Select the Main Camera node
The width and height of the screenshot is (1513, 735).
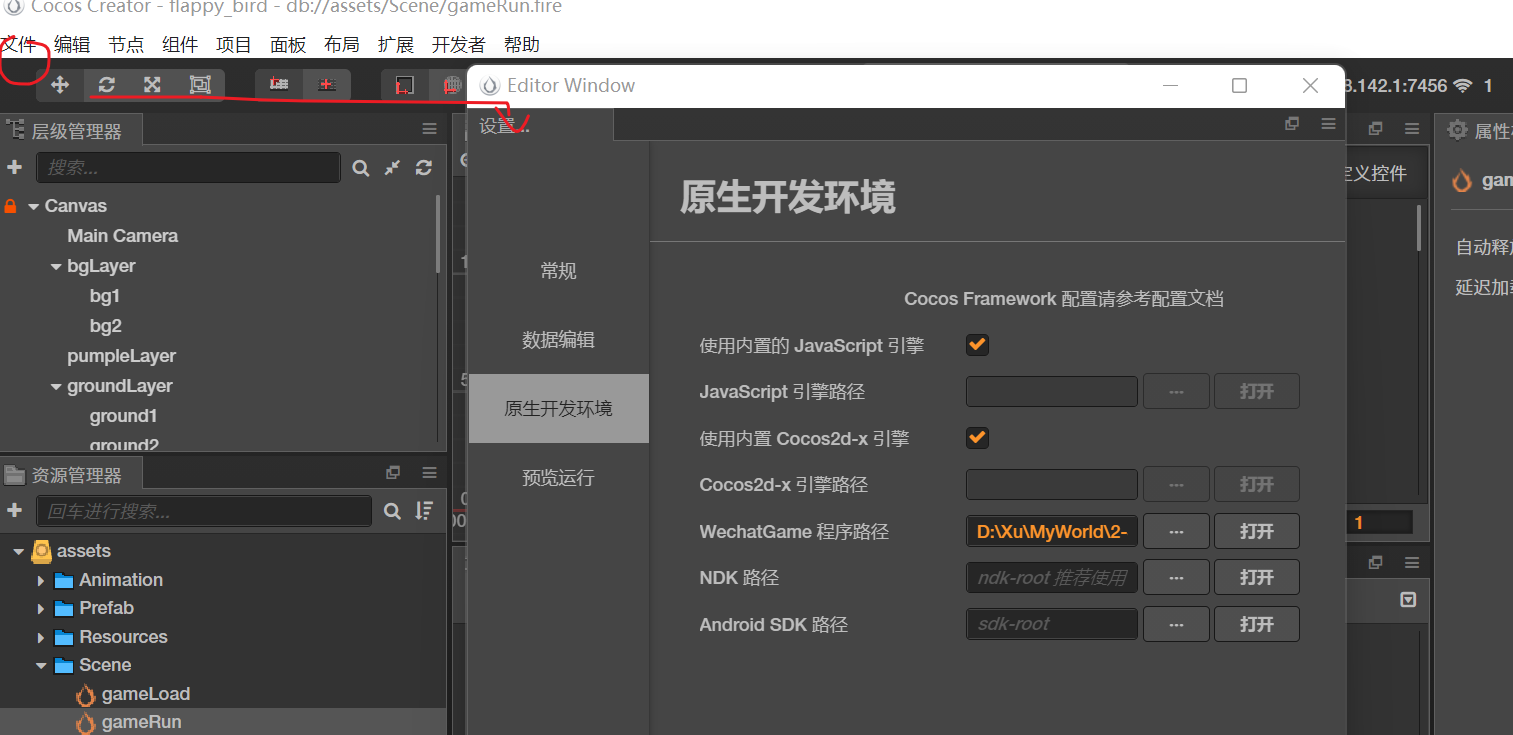click(123, 236)
